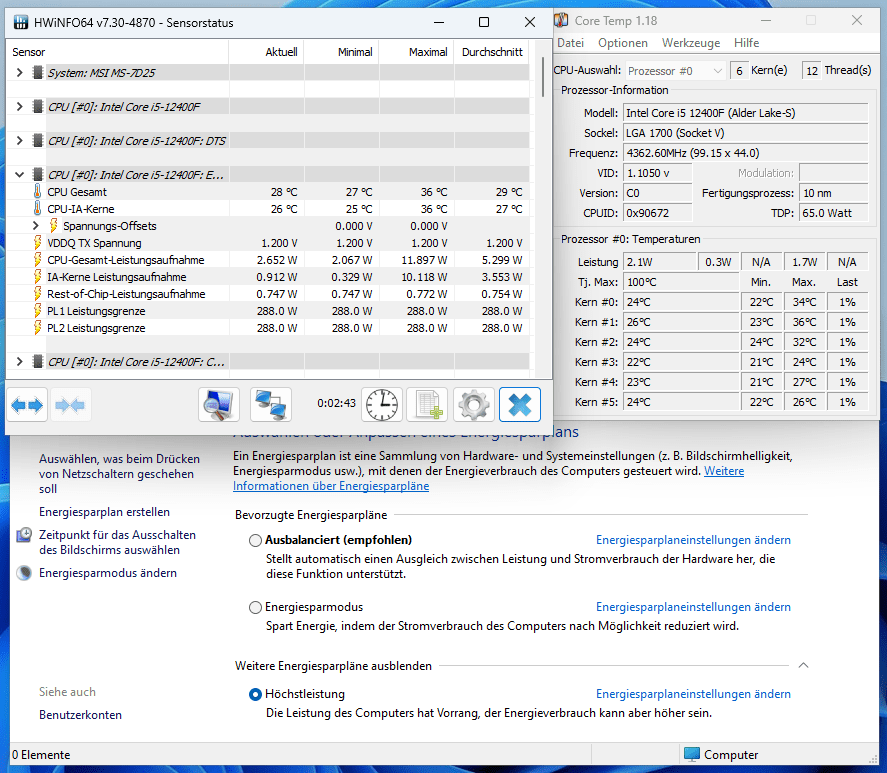Click the collapse-layout arrows icon in HWiNFO toolbar
Viewport: 887px width, 773px height.
pyautogui.click(x=70, y=405)
